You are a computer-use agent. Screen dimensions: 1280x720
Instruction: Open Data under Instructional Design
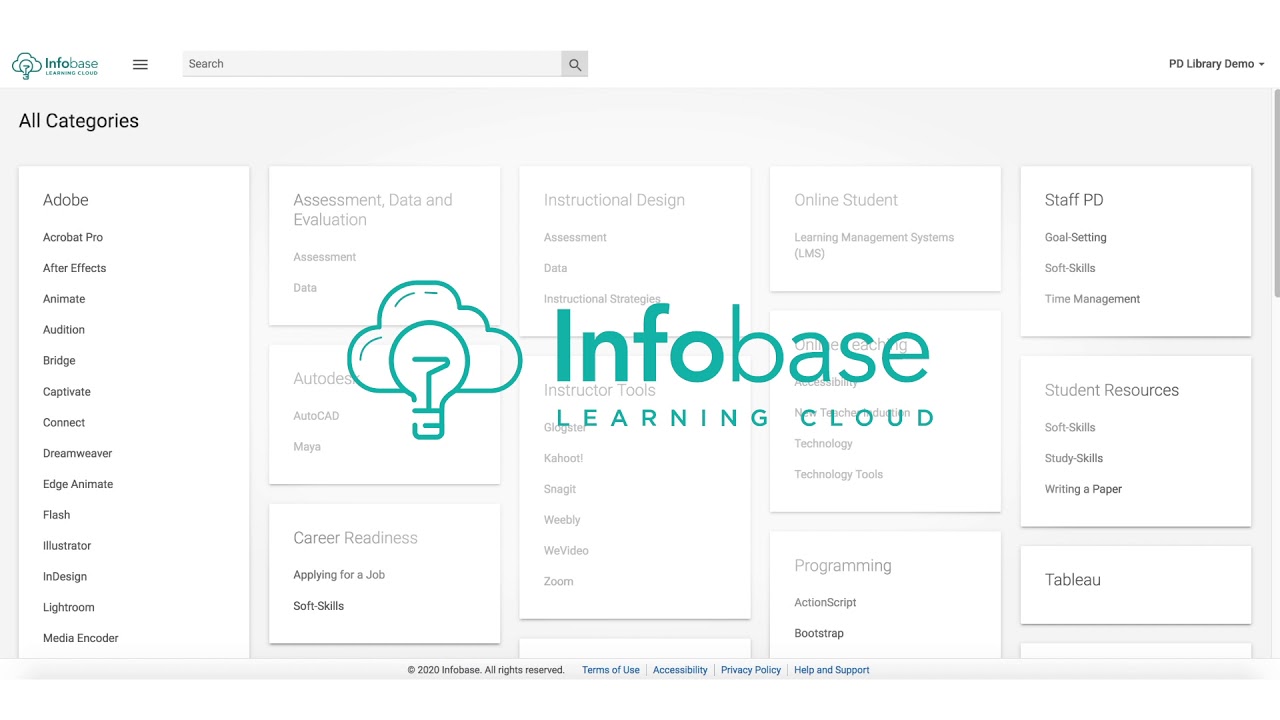(556, 268)
